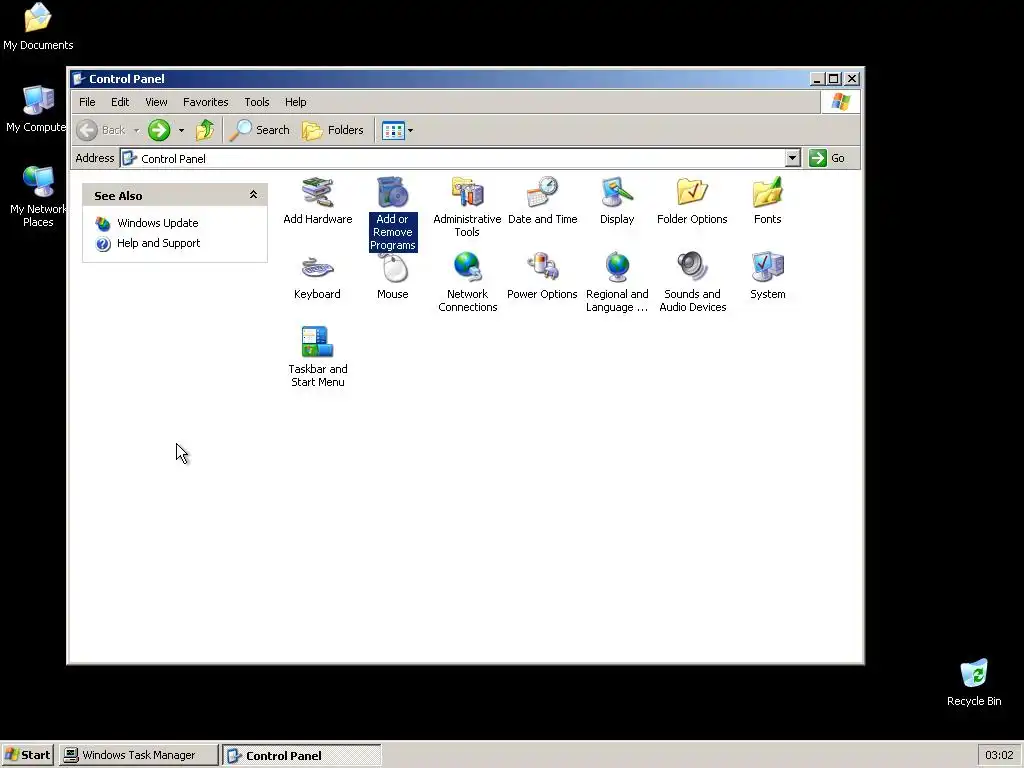The height and width of the screenshot is (768, 1024).
Task: Open the Edit menu
Action: (x=120, y=102)
